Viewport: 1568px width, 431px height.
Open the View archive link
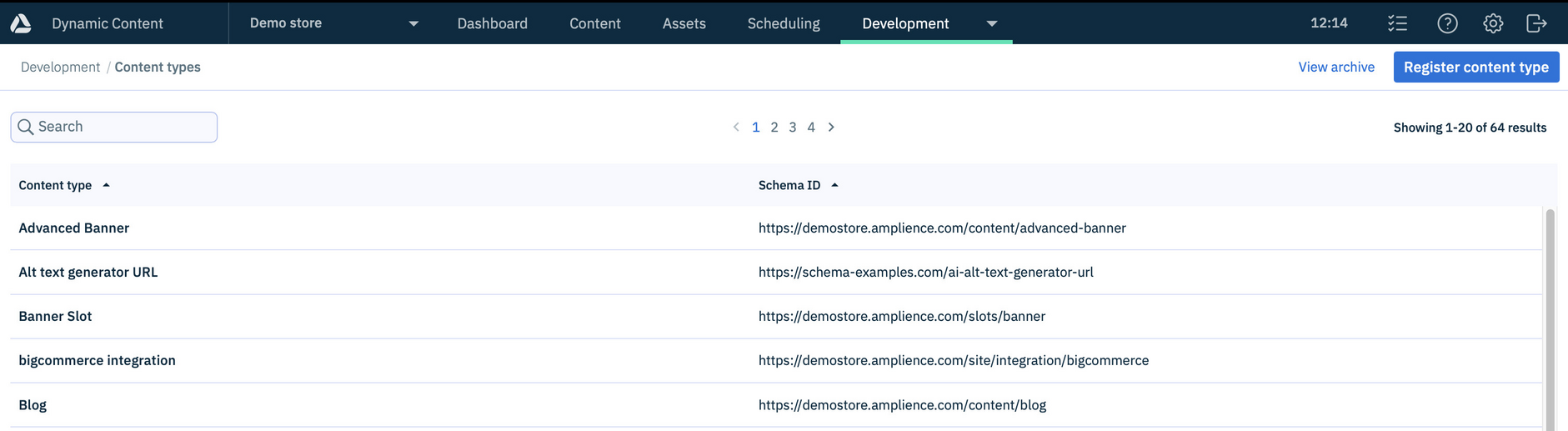click(x=1336, y=67)
